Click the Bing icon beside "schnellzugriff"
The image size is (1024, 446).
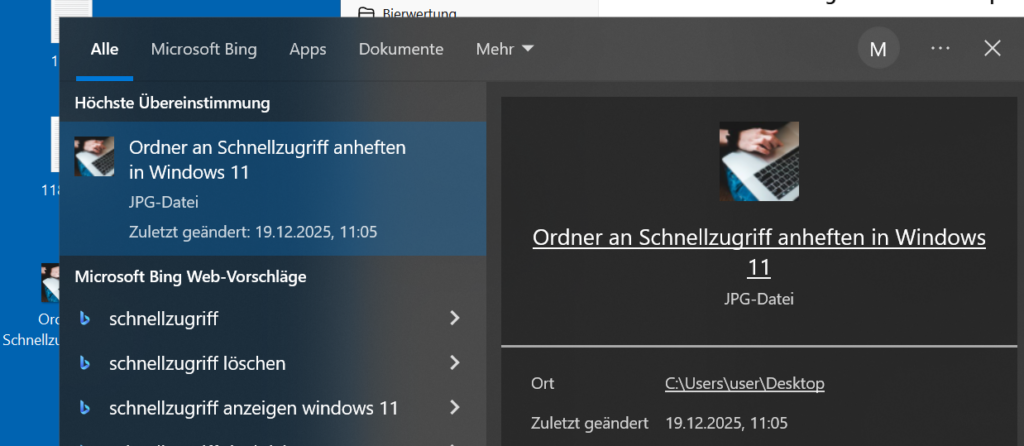tap(86, 319)
